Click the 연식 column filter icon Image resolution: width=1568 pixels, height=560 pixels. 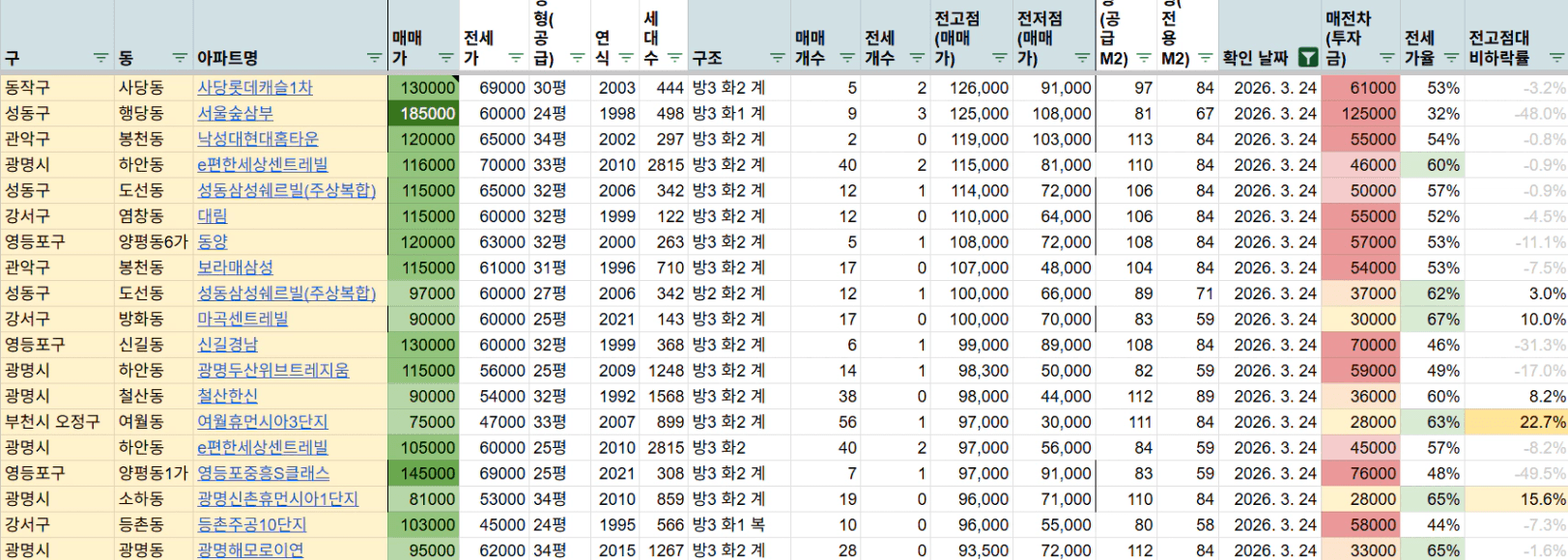(x=625, y=58)
